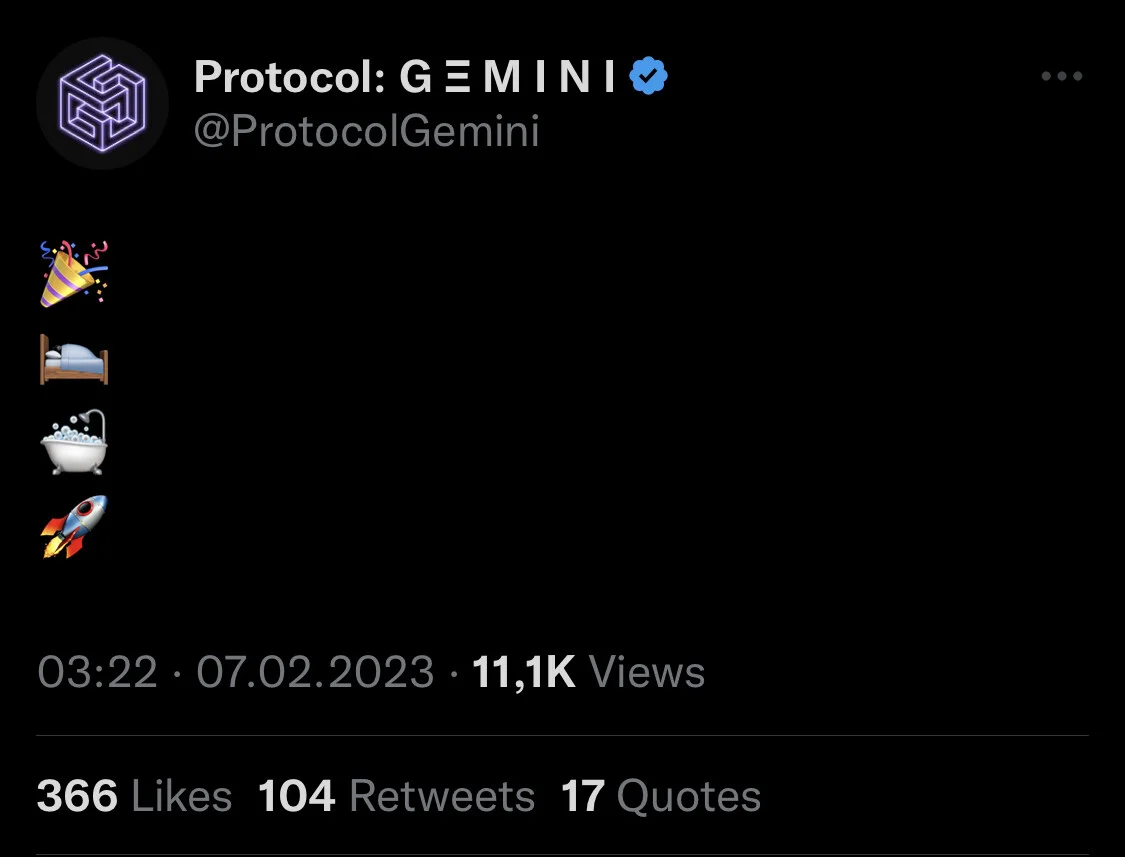Click the party popper emoji

pyautogui.click(x=74, y=273)
